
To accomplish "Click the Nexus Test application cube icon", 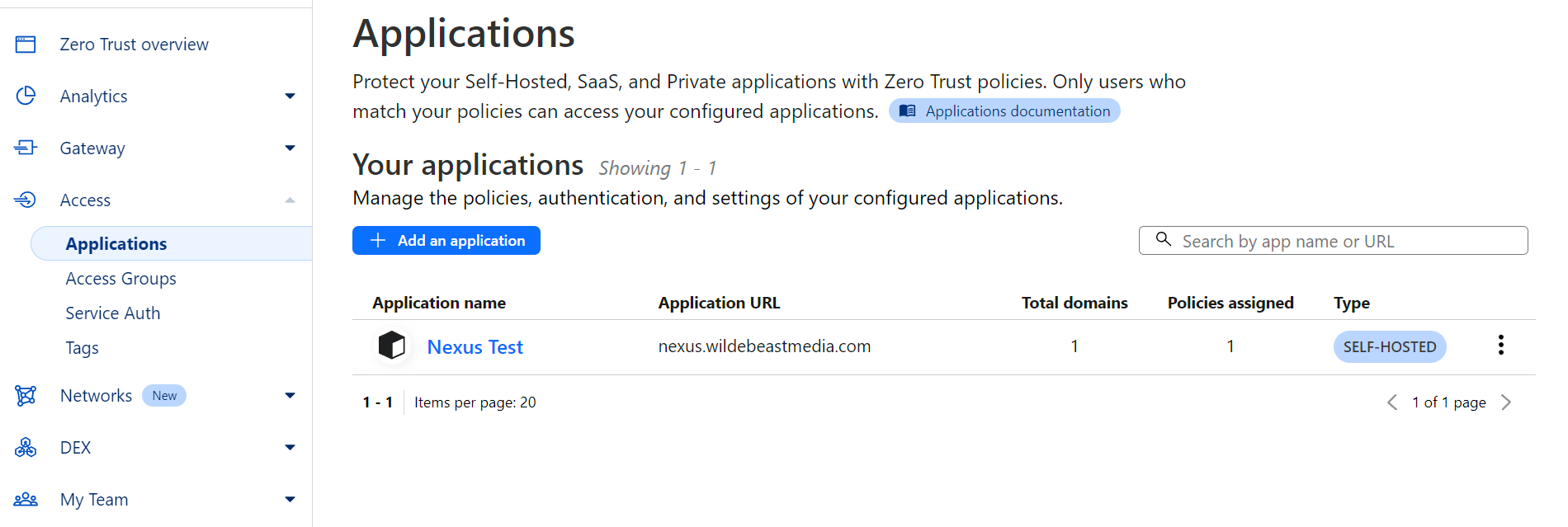I will pos(391,346).
